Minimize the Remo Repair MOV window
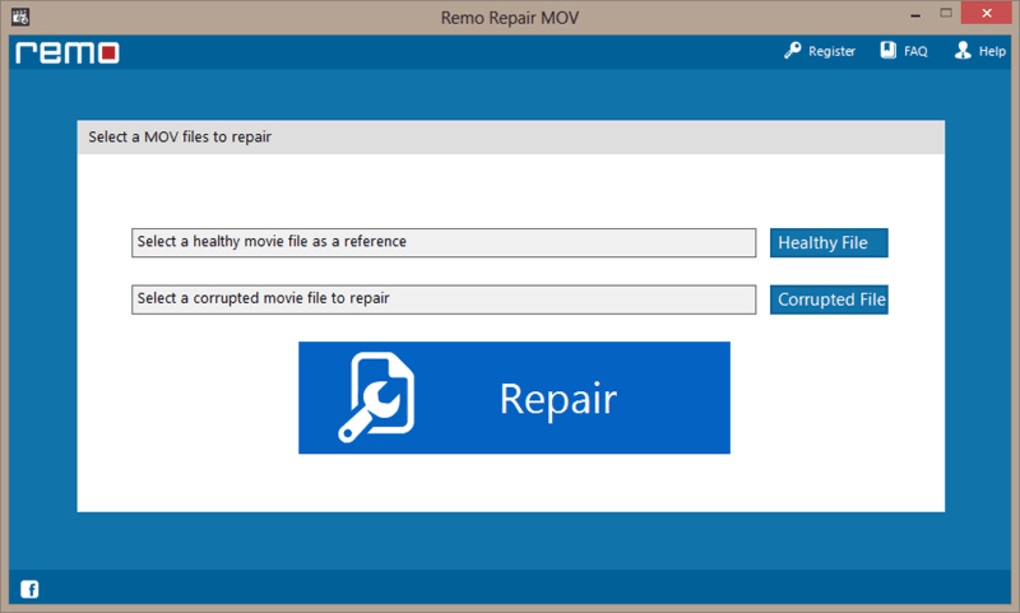Viewport: 1020px width, 613px height. pos(913,13)
